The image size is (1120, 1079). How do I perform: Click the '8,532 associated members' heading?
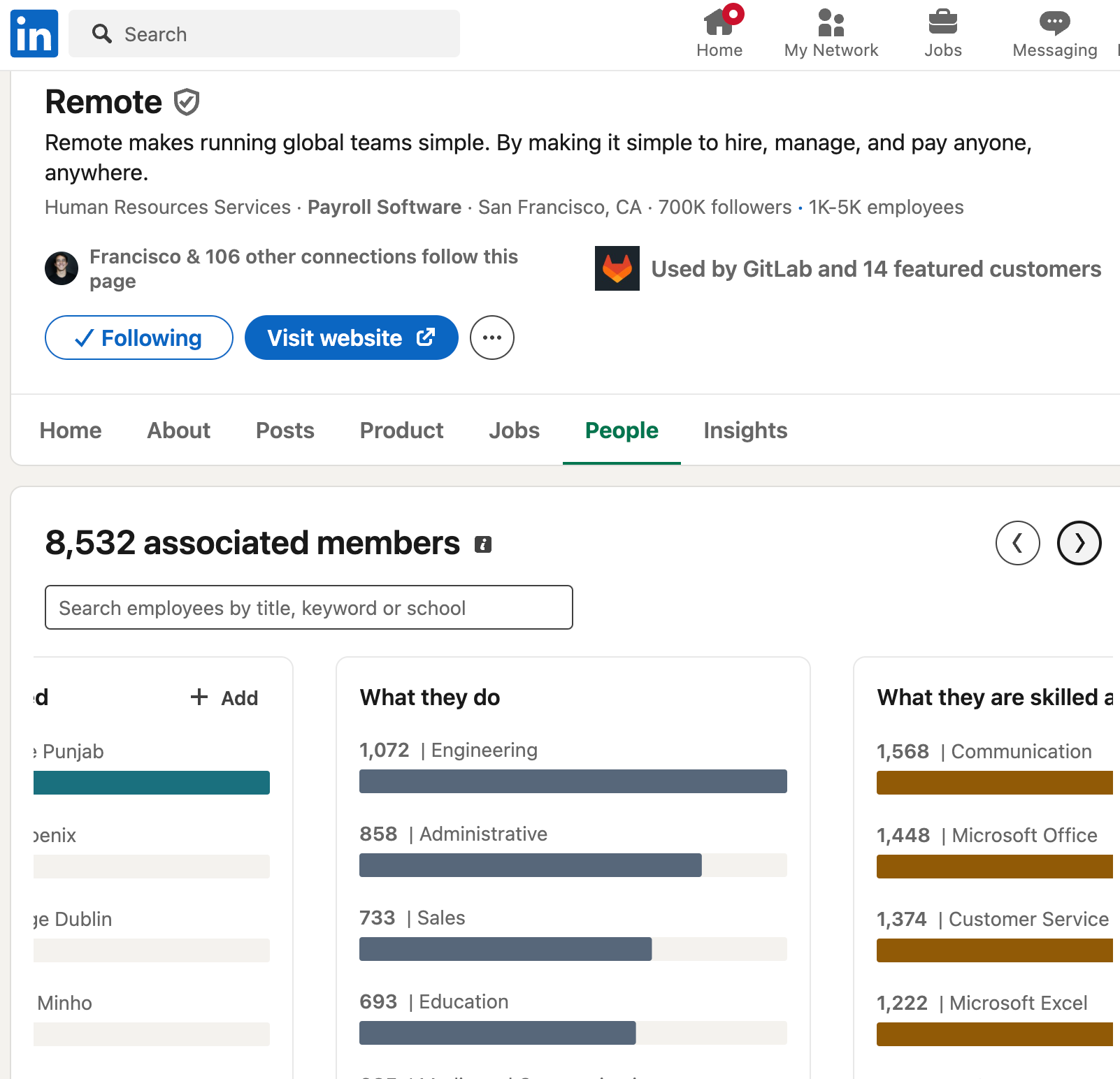pos(252,543)
